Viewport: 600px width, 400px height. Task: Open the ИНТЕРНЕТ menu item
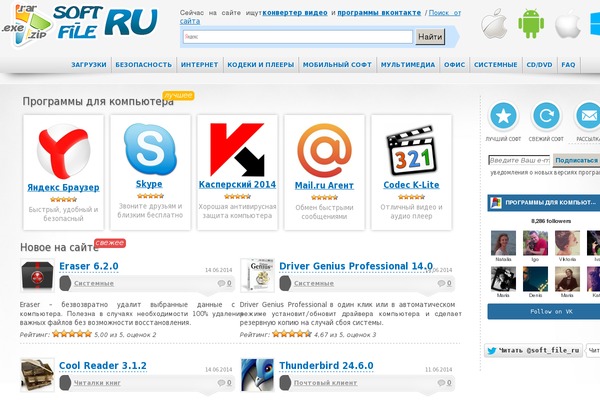pyautogui.click(x=199, y=65)
